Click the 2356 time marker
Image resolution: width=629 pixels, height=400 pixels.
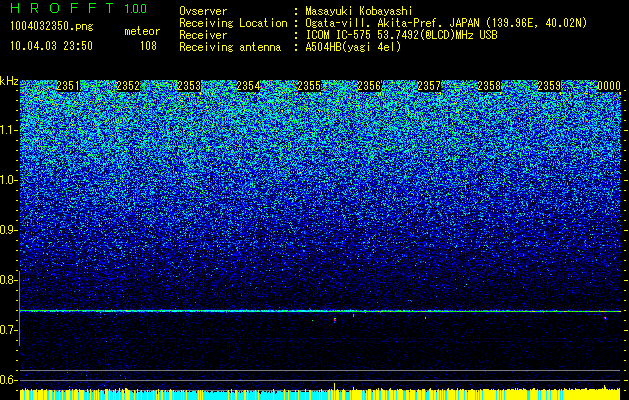[x=369, y=86]
